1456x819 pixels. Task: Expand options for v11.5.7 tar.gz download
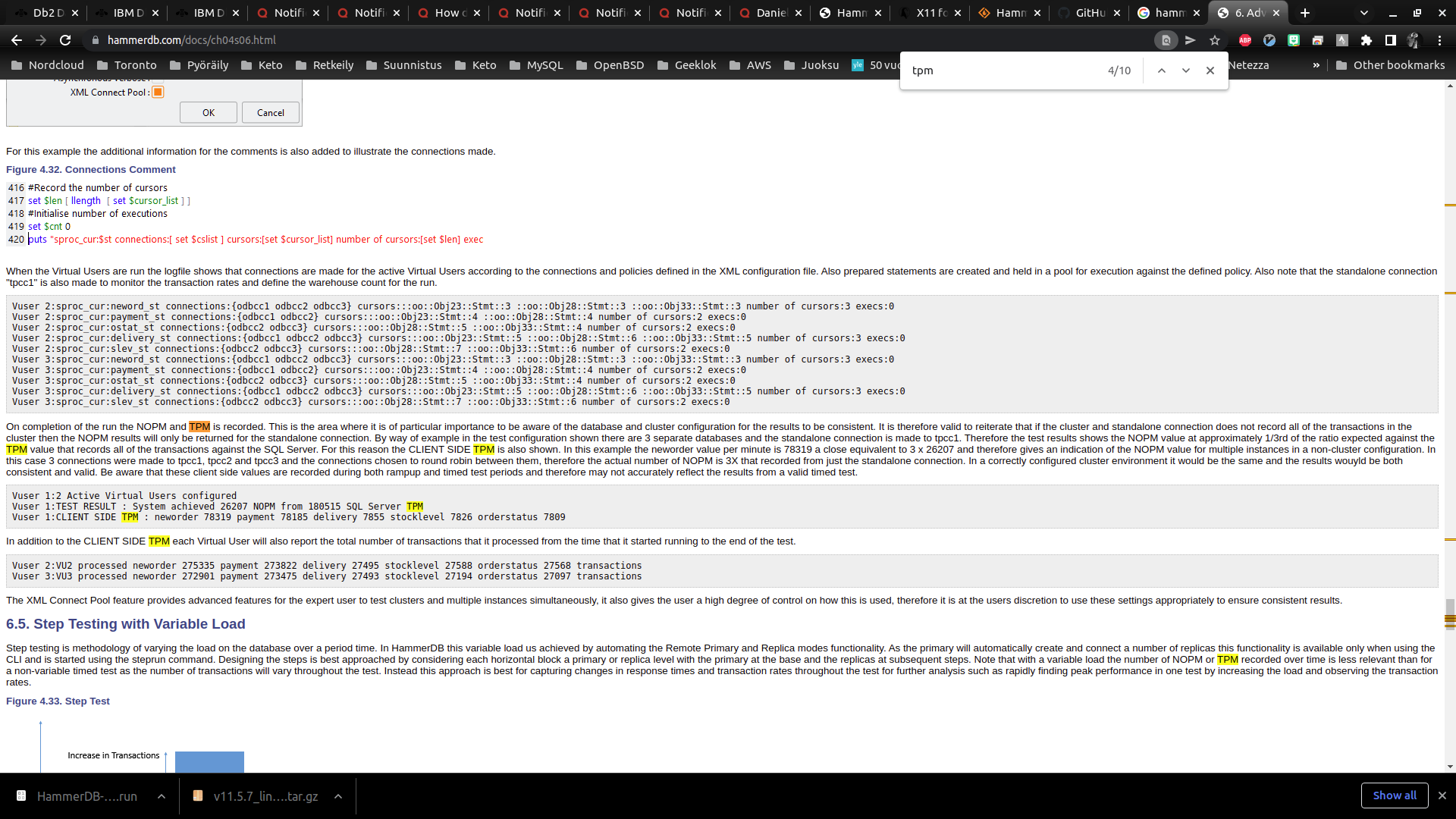coord(338,796)
